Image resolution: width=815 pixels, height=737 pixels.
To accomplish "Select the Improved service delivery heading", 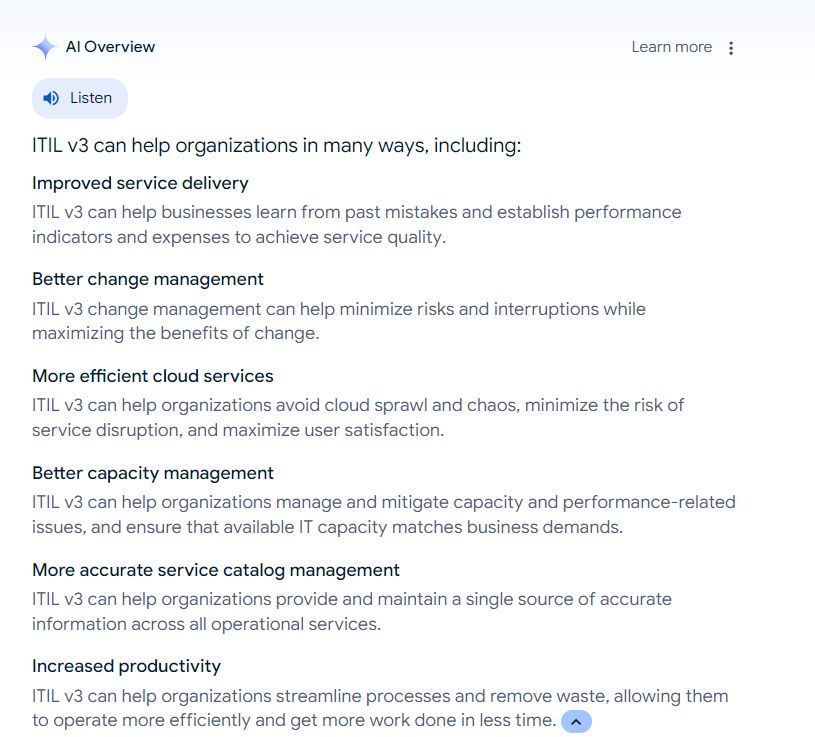I will [x=140, y=183].
